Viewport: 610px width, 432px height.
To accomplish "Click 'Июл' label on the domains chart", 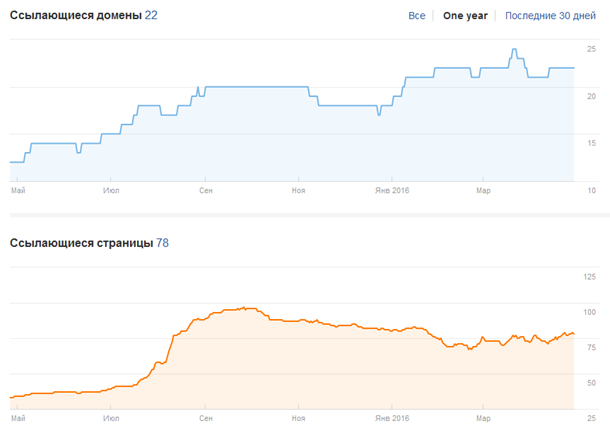I will (111, 190).
